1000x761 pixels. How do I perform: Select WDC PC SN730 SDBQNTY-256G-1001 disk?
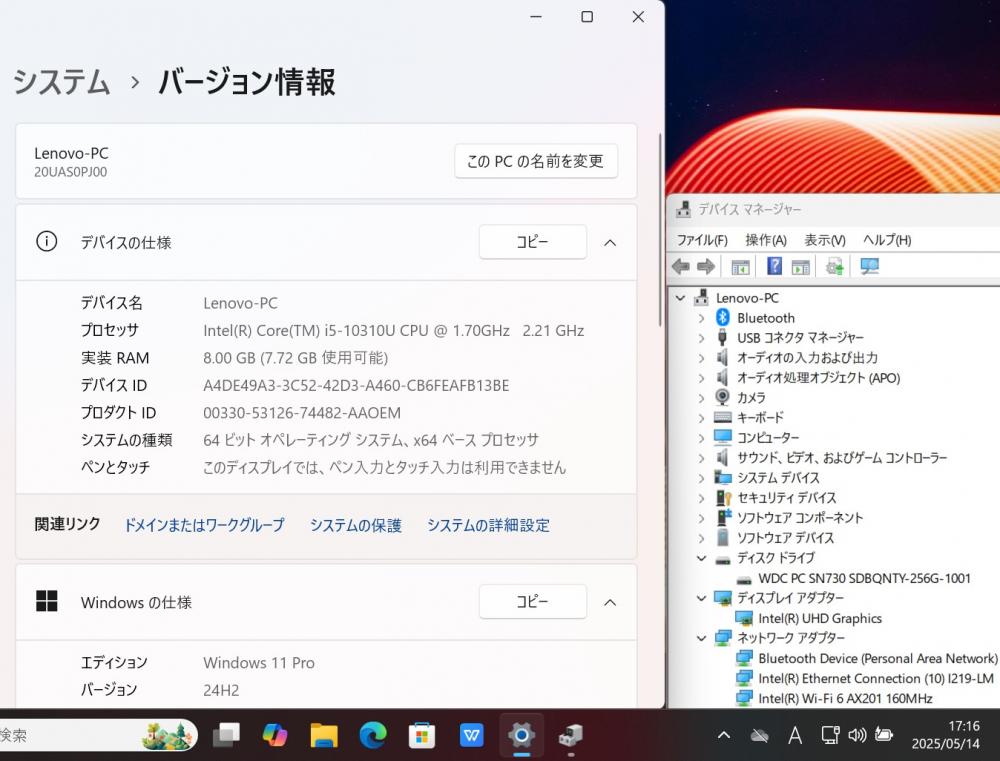point(864,578)
